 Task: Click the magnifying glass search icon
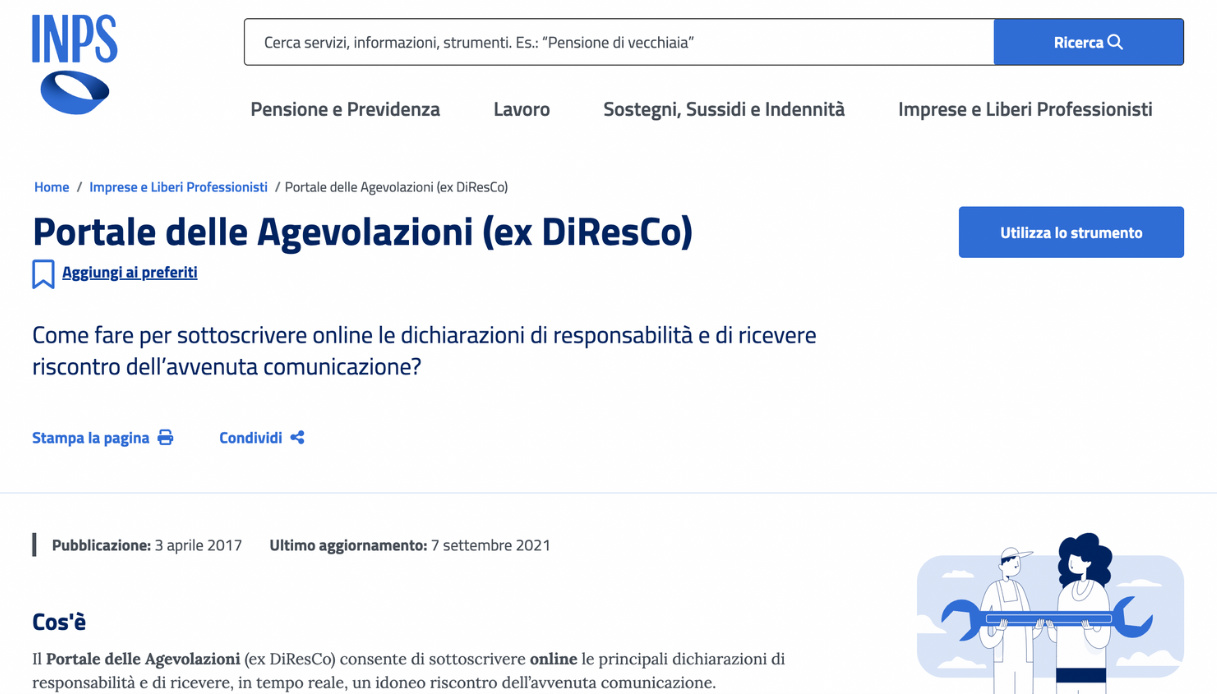coord(1116,42)
